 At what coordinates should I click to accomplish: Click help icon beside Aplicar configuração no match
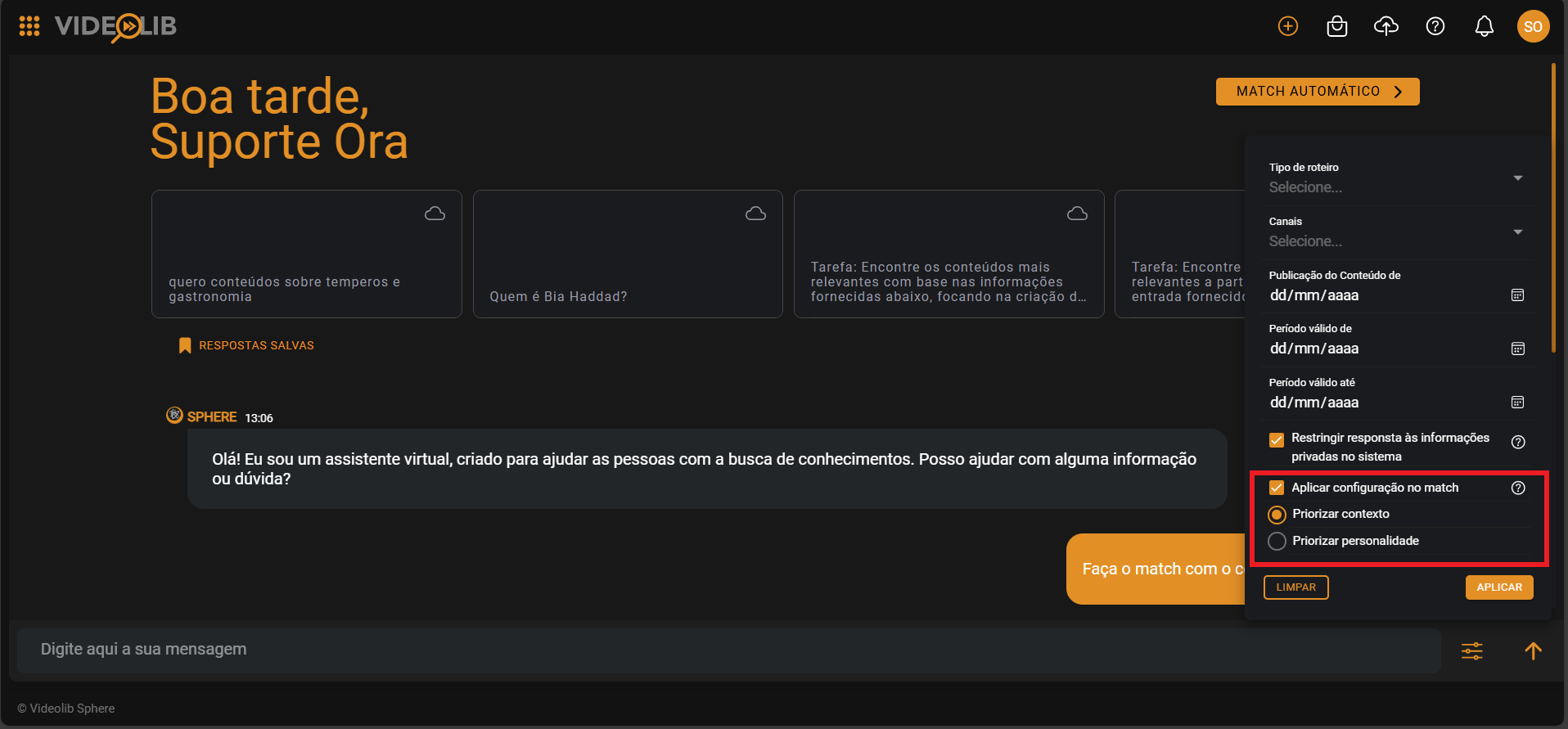coord(1518,488)
